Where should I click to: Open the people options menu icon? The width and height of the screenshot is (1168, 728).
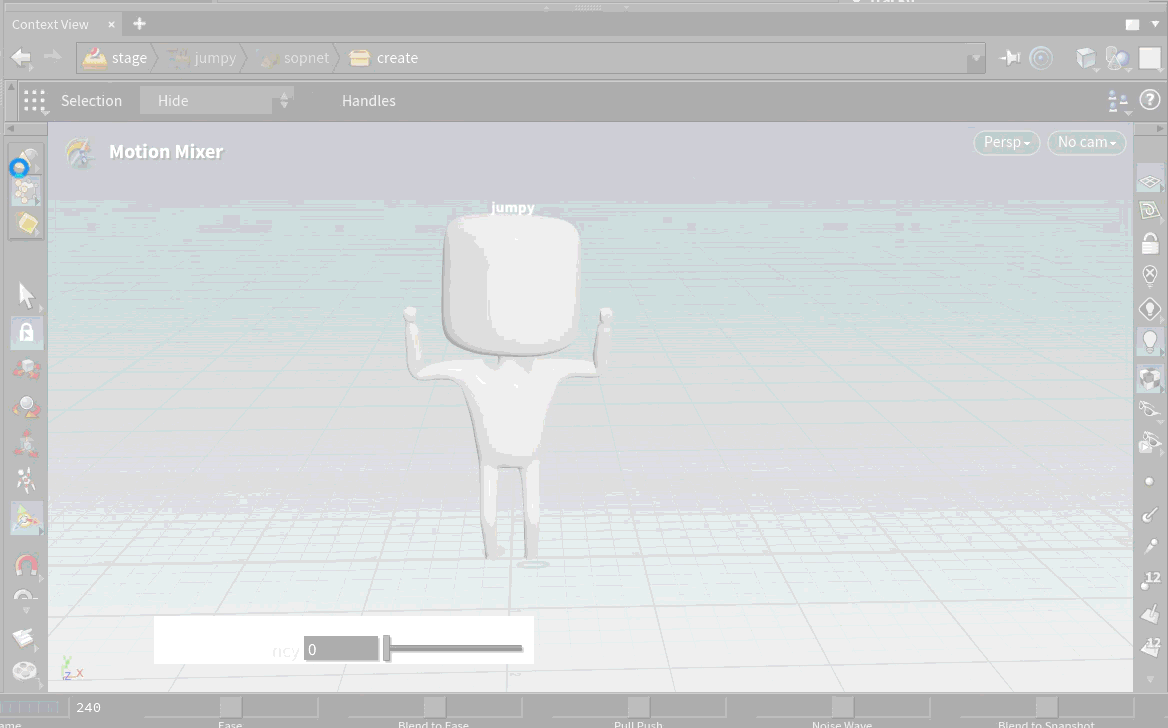click(1118, 101)
